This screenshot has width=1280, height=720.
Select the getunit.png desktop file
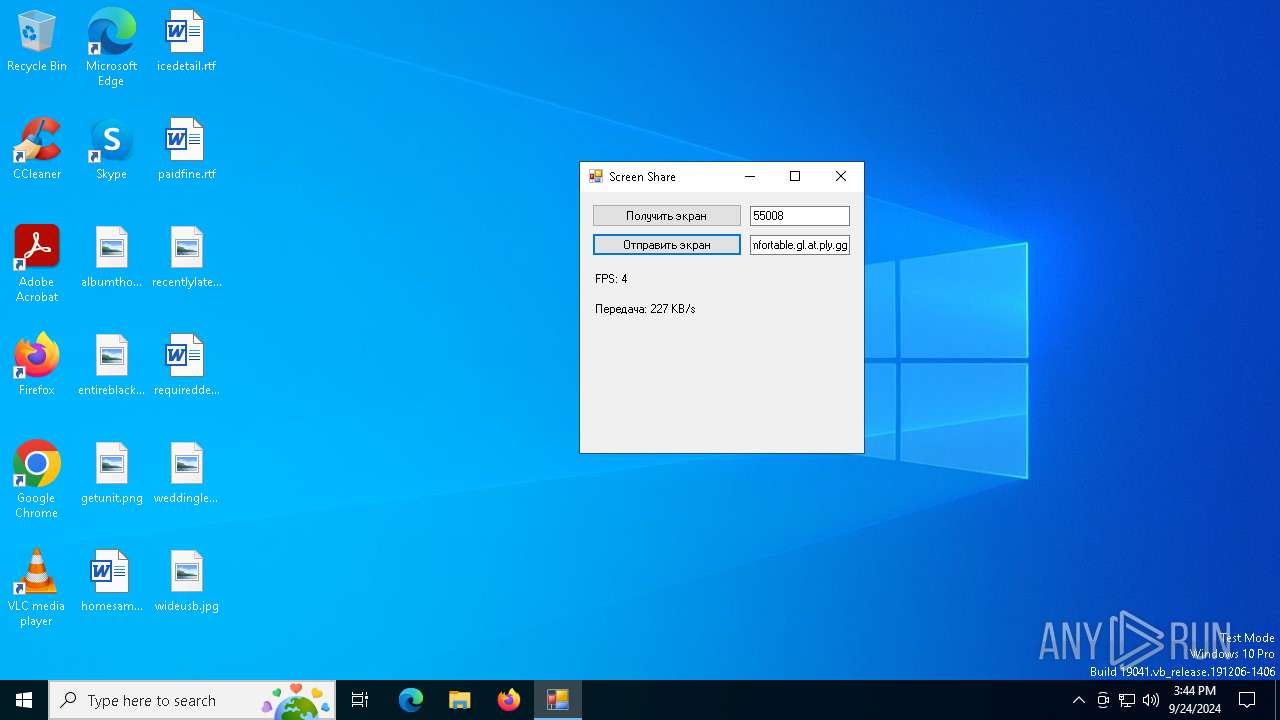(x=111, y=473)
